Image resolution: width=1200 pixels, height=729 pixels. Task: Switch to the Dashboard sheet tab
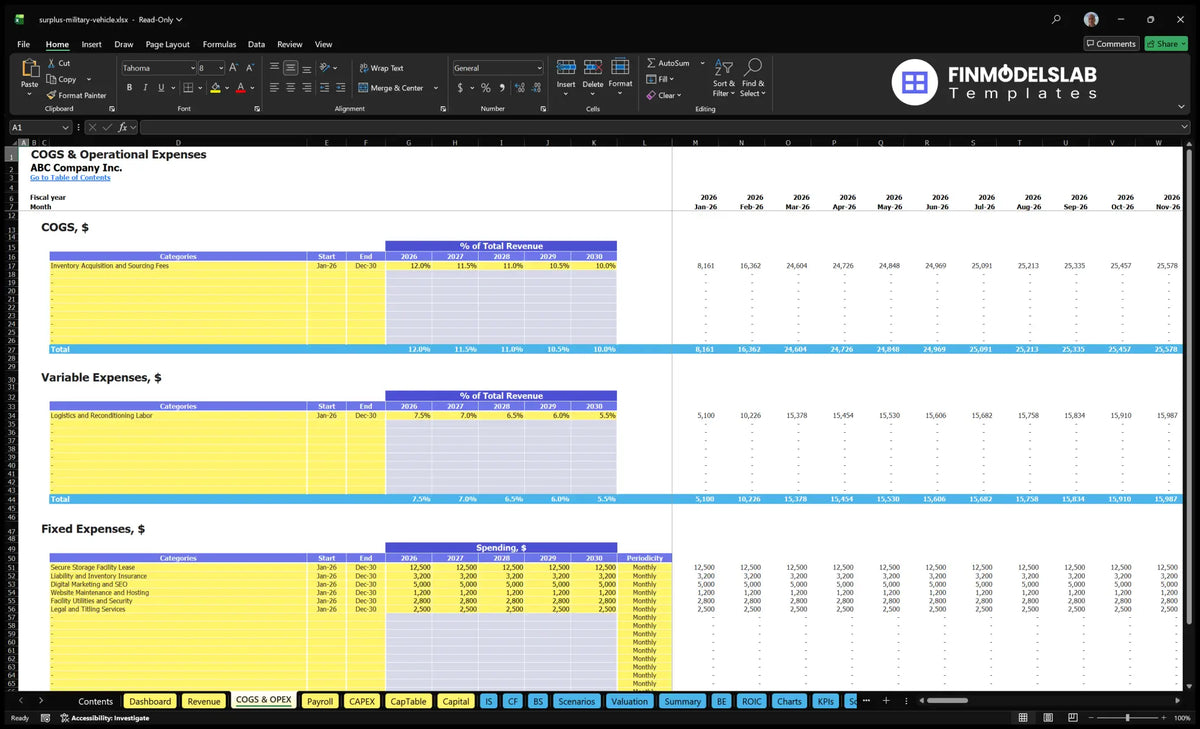[150, 701]
